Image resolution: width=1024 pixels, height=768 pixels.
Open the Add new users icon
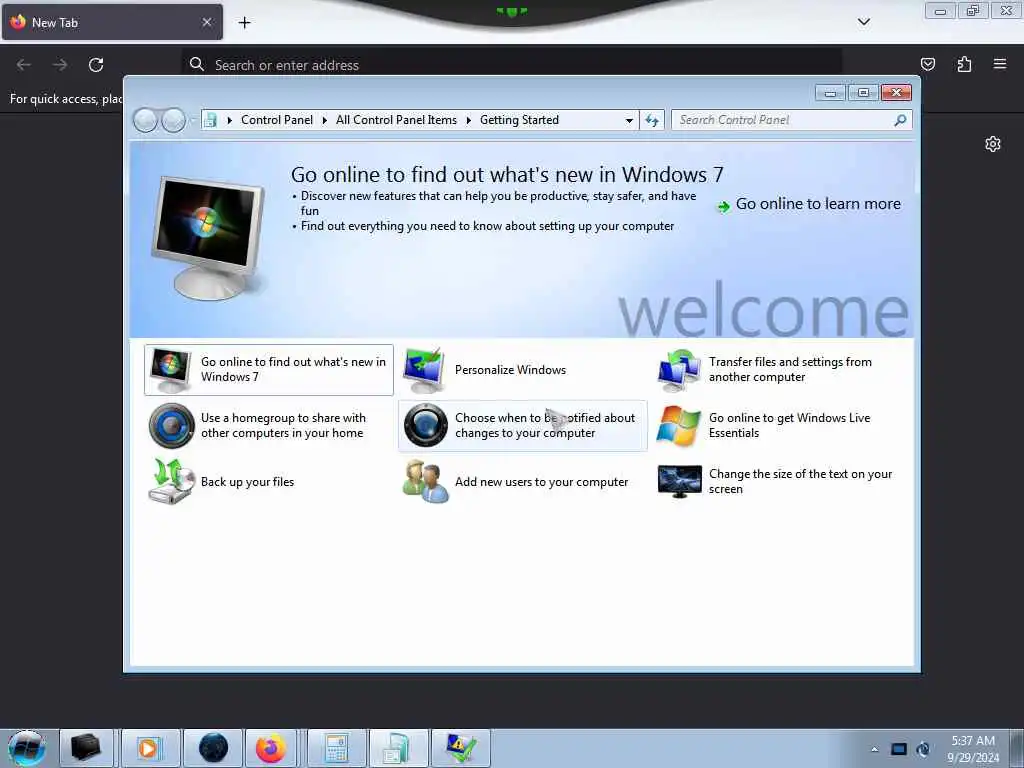pos(425,482)
